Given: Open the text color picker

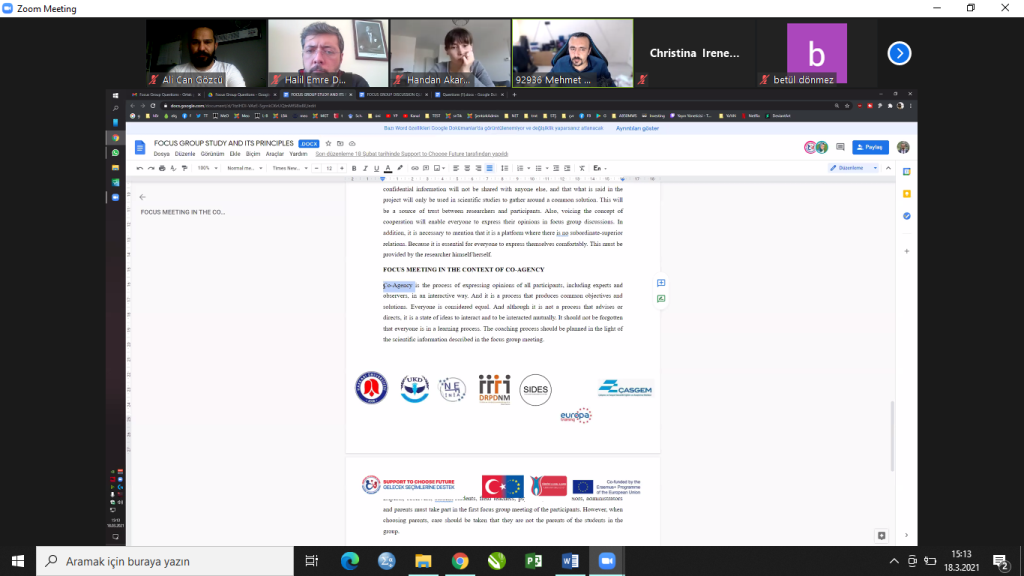Looking at the screenshot, I should click(388, 168).
